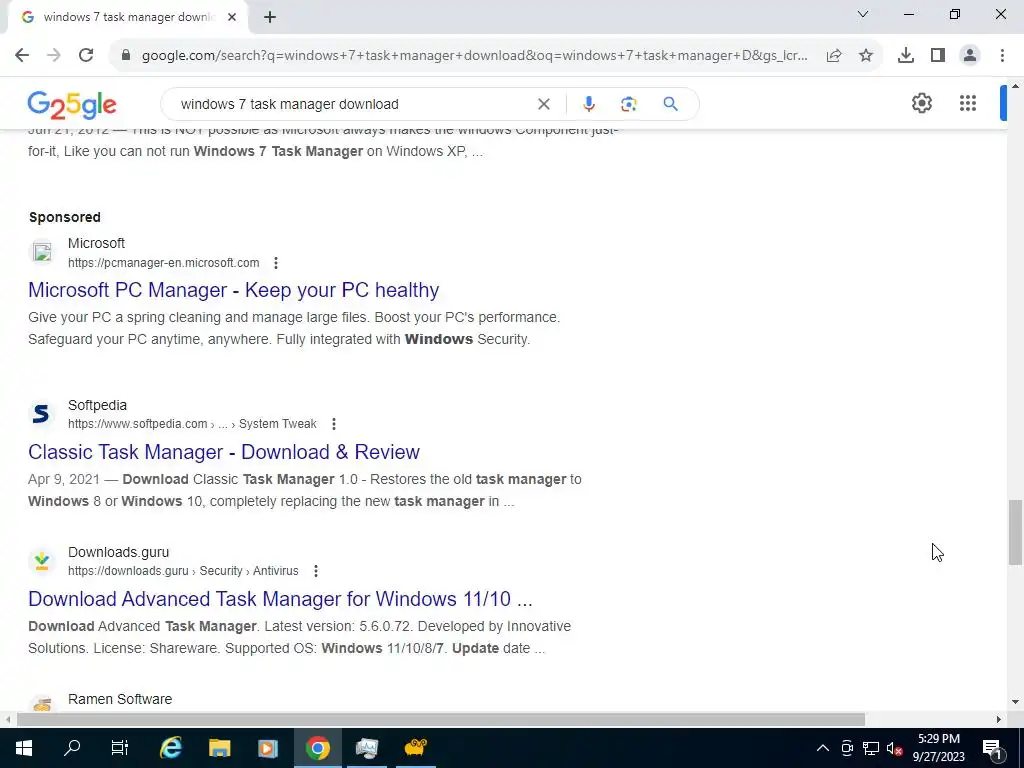Click the vertical scrollbar thumb
Screen dimensions: 1024x768
(x=1015, y=532)
